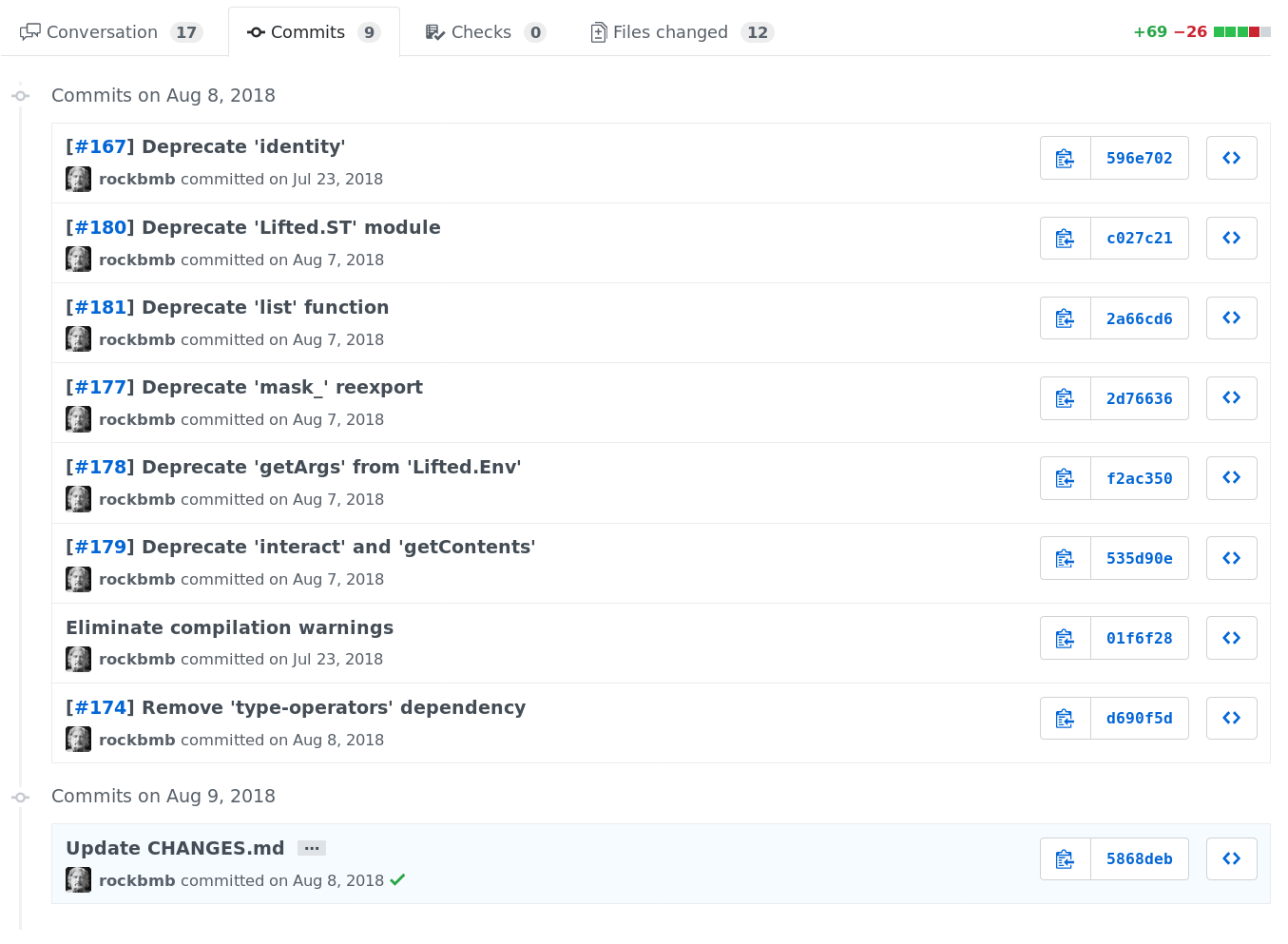Click rockbmb author name on Deprecate 'mask_' reexport commit
The width and height of the screenshot is (1288, 944).
click(x=137, y=419)
